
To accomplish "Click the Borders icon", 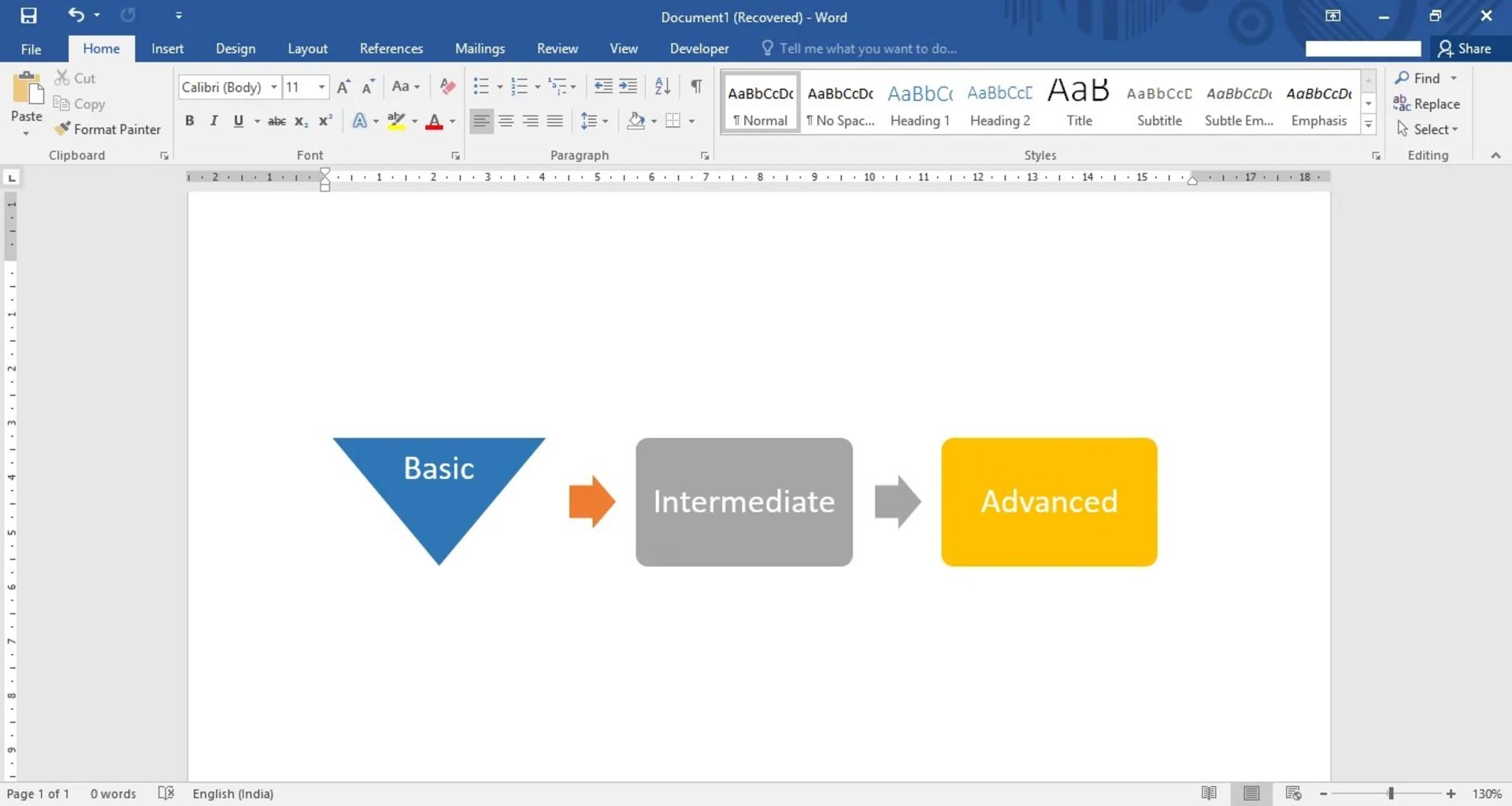I will click(x=673, y=121).
